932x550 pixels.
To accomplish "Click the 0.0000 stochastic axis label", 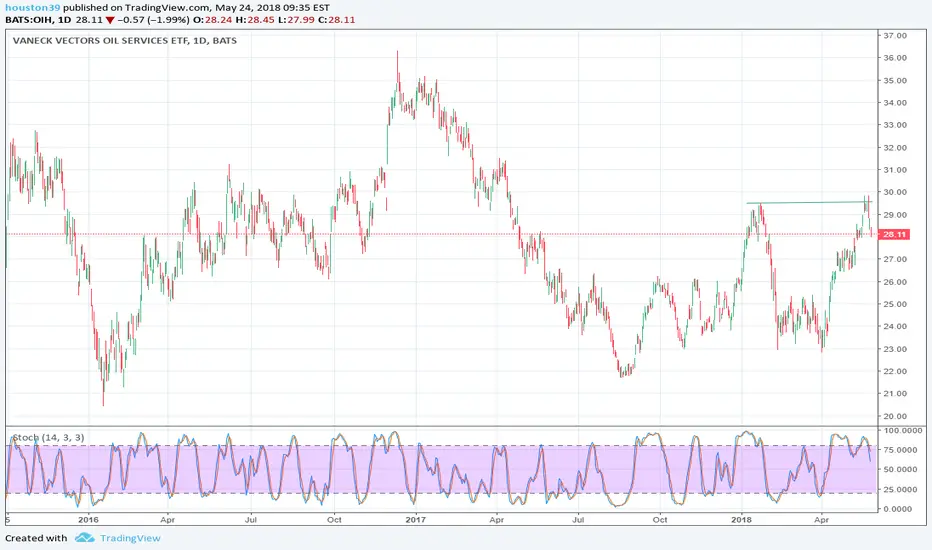I will 899,509.
